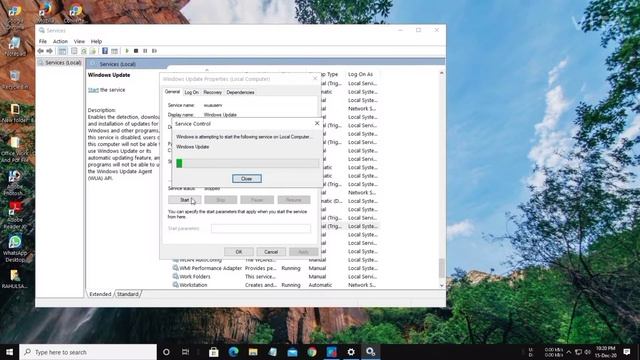Open Settings gear from the taskbar
Viewport: 640px width, 360px height.
pyautogui.click(x=351, y=352)
